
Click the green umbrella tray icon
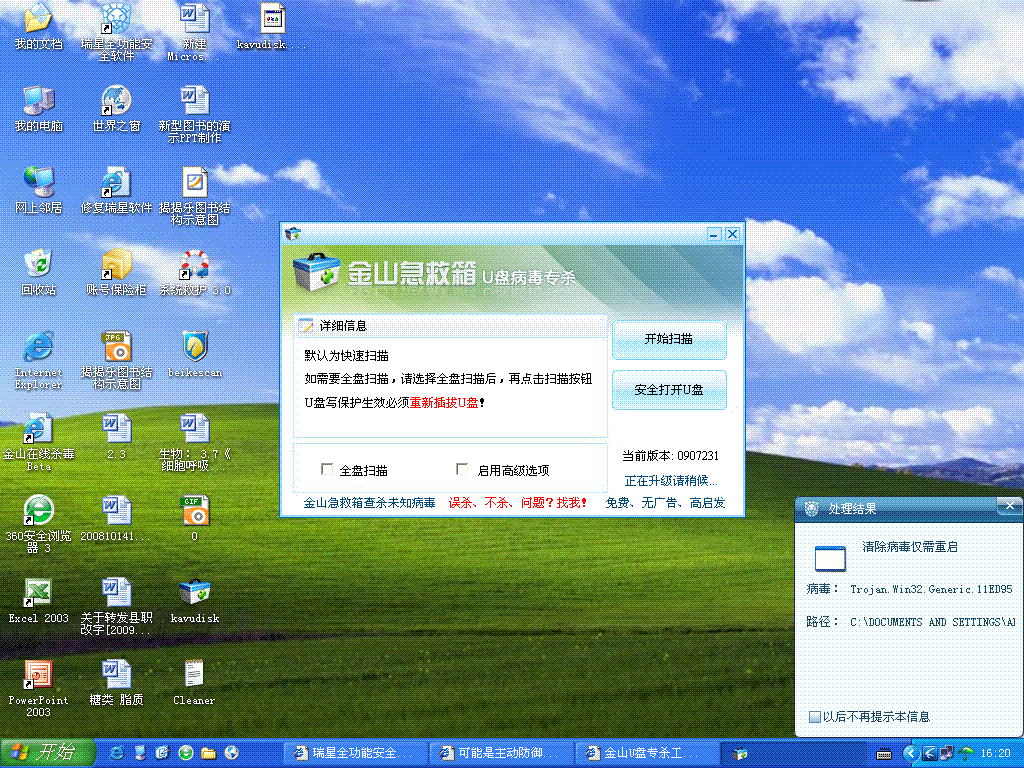pos(965,754)
